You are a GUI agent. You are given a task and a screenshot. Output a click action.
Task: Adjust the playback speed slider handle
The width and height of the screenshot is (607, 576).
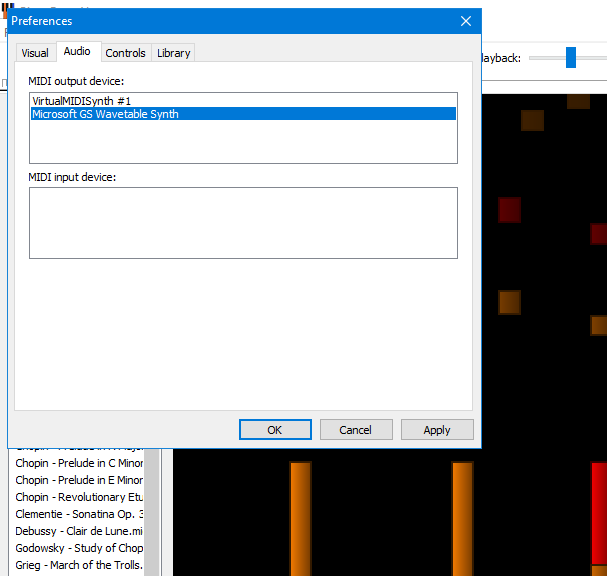click(571, 58)
